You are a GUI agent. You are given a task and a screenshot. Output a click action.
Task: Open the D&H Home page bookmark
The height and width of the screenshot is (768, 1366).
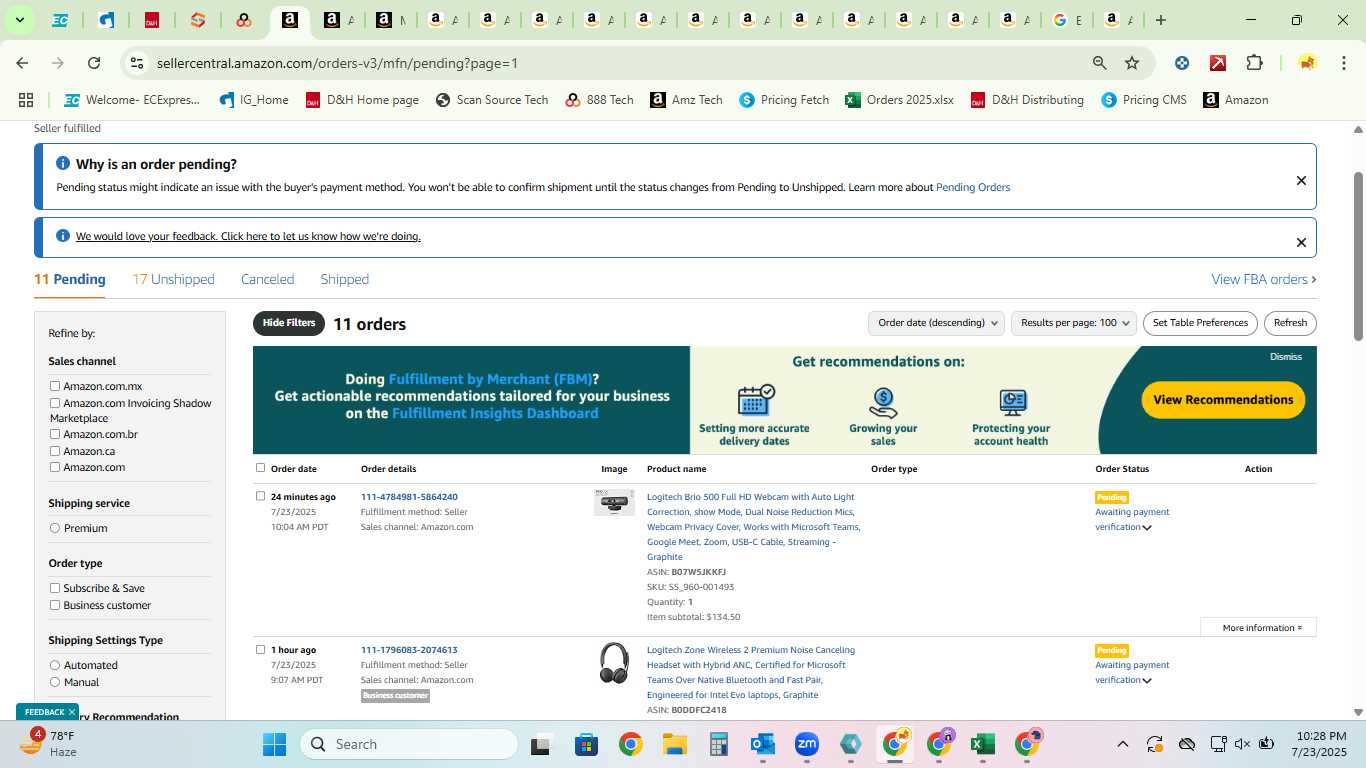click(x=362, y=100)
